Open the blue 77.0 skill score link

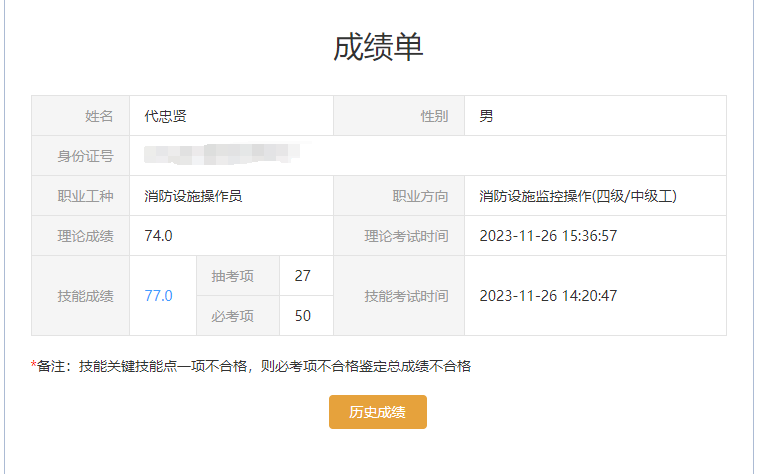(x=159, y=295)
